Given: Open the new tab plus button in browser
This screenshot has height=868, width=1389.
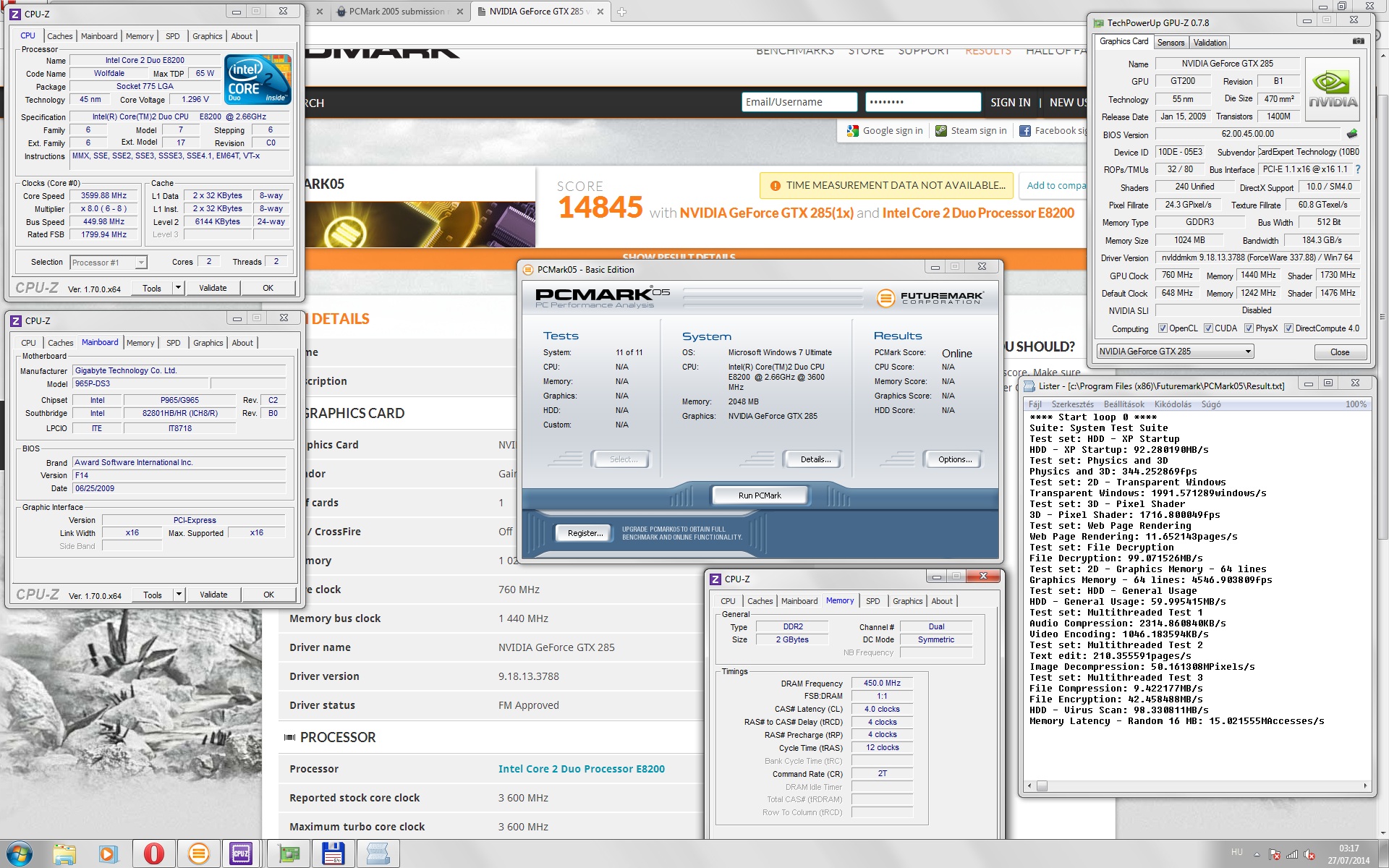Looking at the screenshot, I should (x=621, y=12).
